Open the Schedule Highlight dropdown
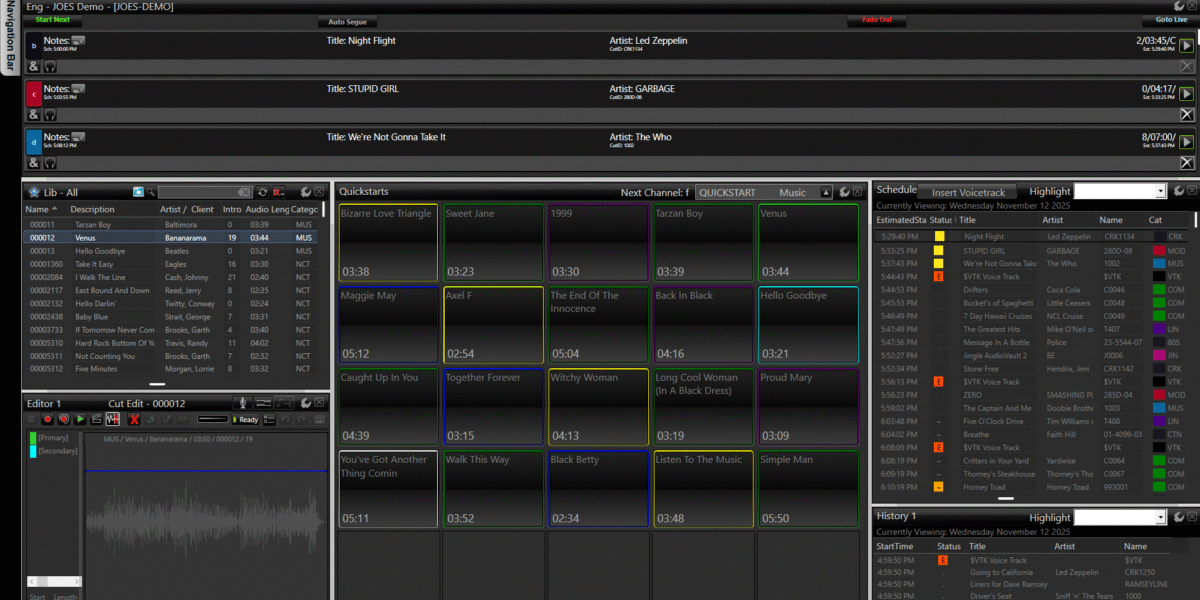Image resolution: width=1200 pixels, height=600 pixels. [x=1160, y=191]
